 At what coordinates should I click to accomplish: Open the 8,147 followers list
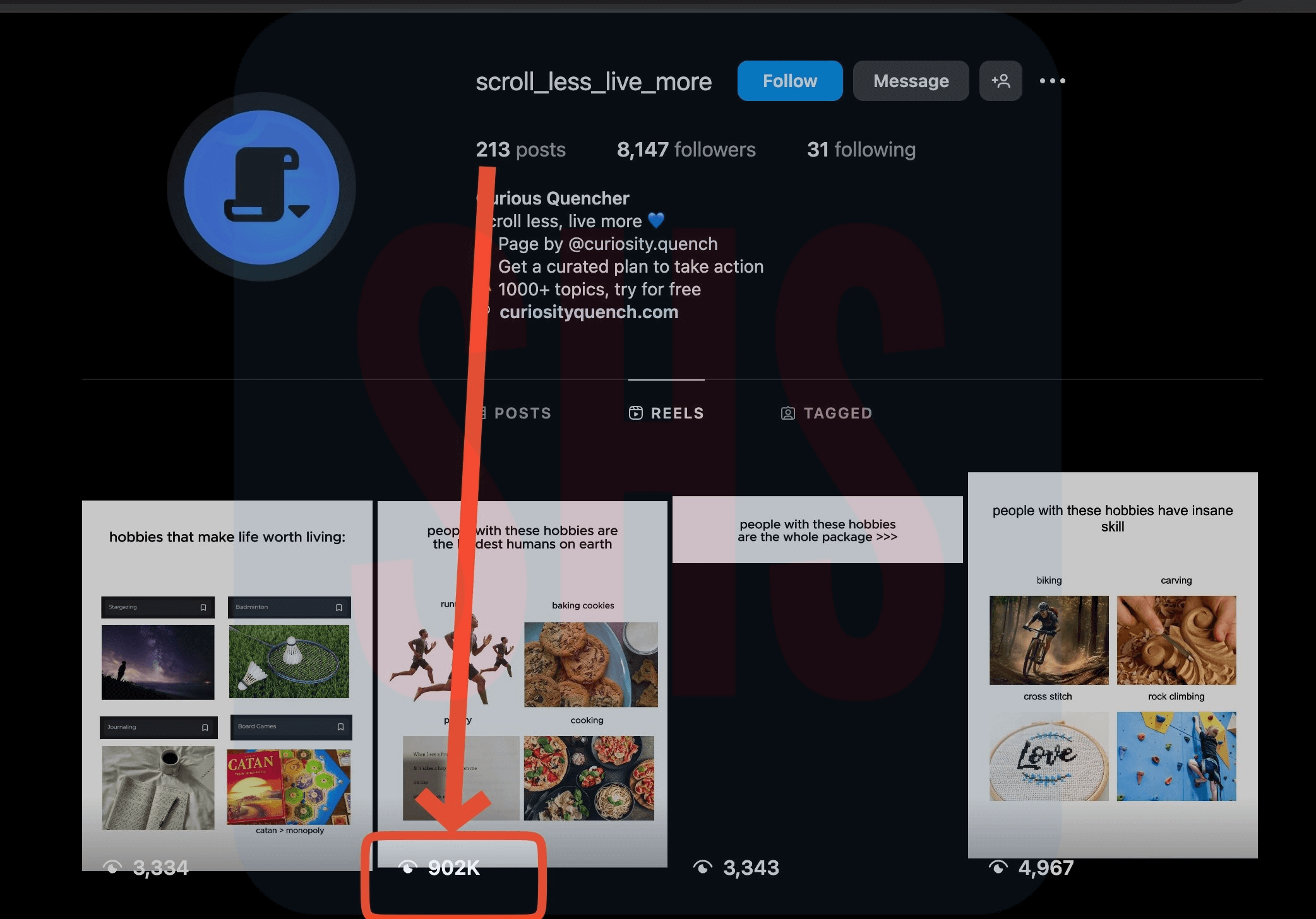click(x=686, y=150)
